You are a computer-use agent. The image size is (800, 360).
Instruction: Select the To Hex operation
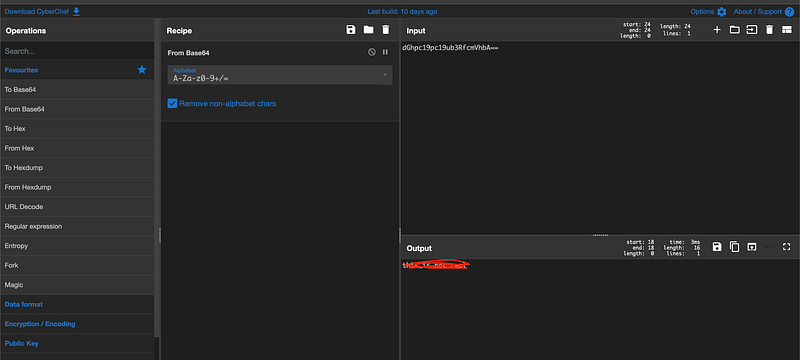(77, 128)
